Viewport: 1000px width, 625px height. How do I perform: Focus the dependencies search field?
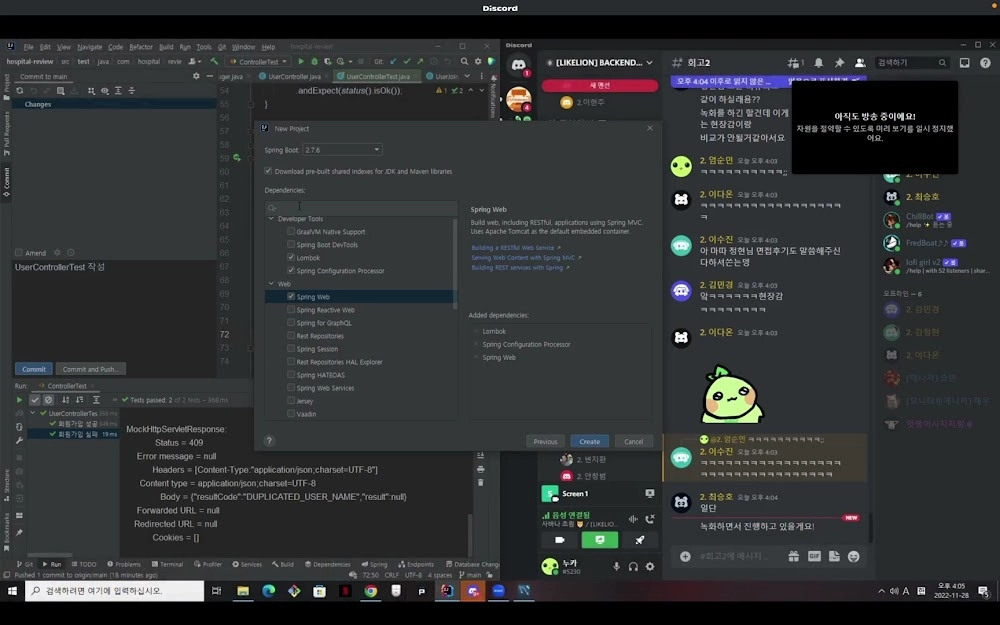tap(361, 208)
